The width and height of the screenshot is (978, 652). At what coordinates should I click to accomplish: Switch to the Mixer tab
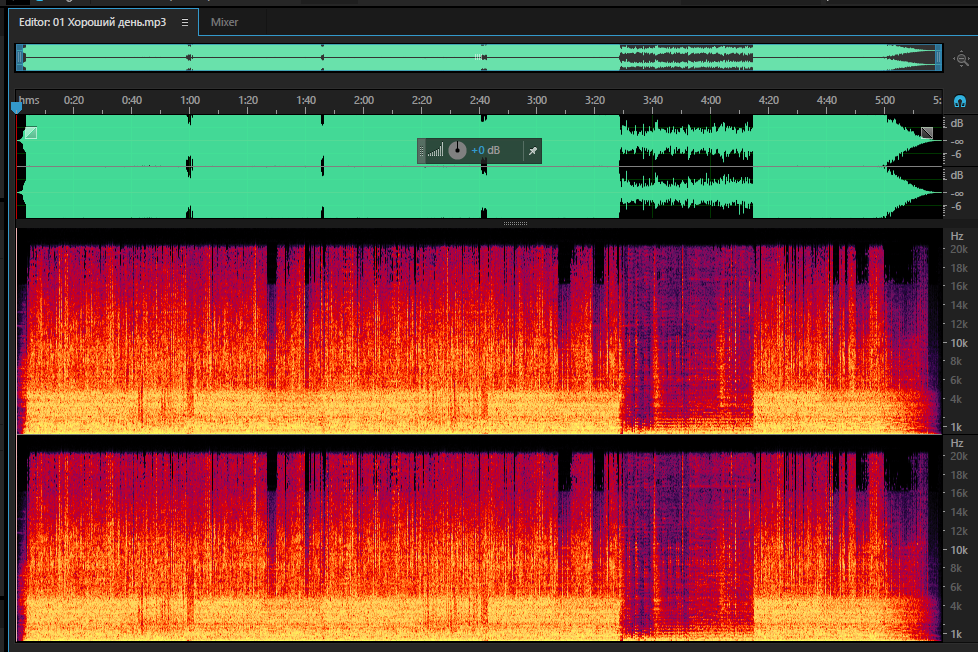(x=225, y=22)
